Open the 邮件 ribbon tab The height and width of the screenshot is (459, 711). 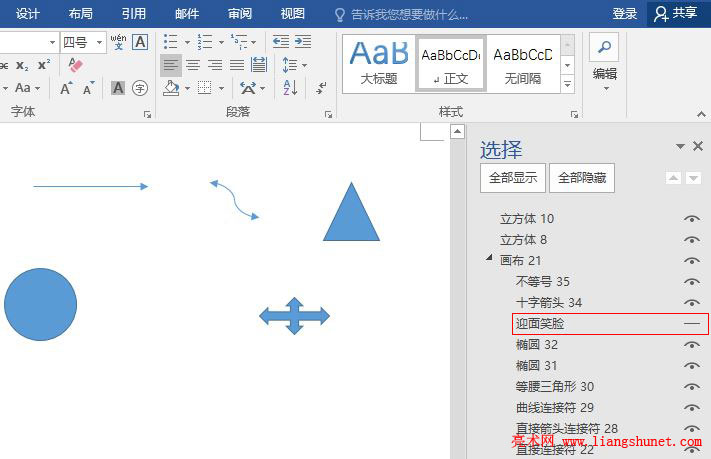187,14
